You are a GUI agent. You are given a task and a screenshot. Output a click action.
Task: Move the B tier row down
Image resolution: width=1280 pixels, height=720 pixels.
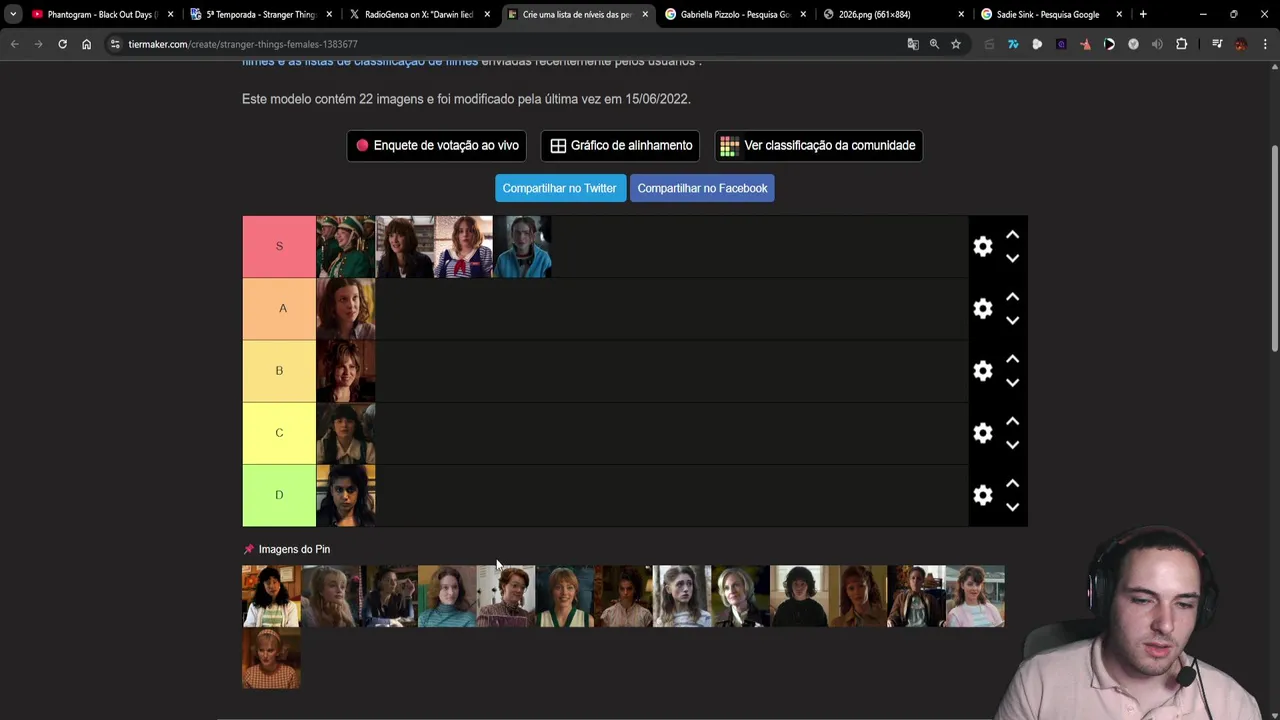[1012, 382]
